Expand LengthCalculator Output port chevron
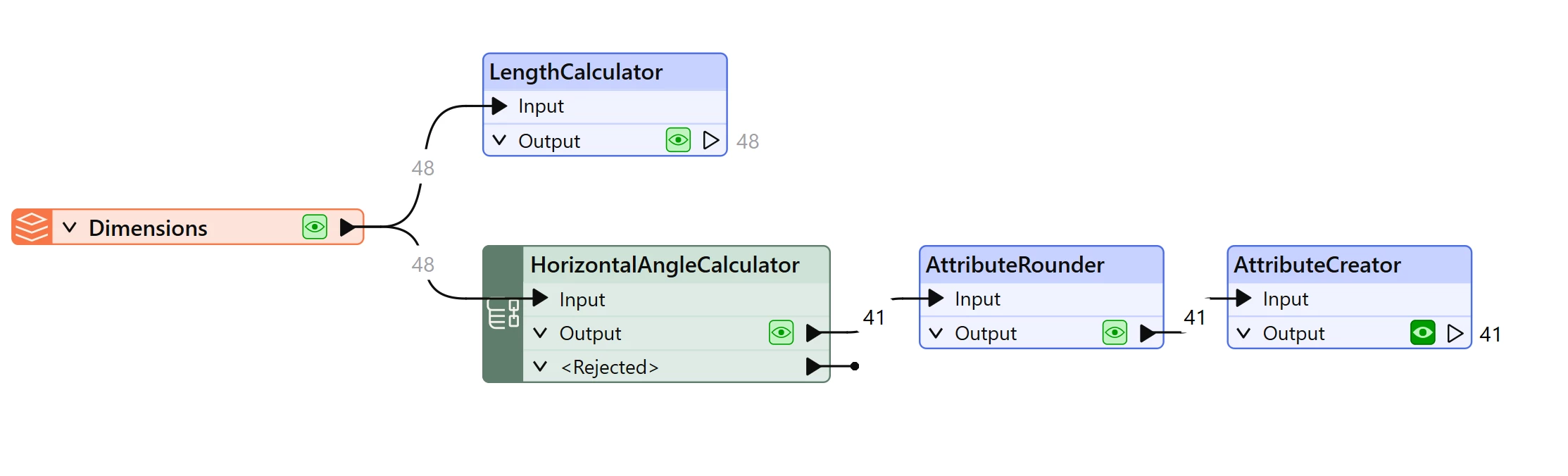Screen dimensions: 1568x476 [x=499, y=140]
